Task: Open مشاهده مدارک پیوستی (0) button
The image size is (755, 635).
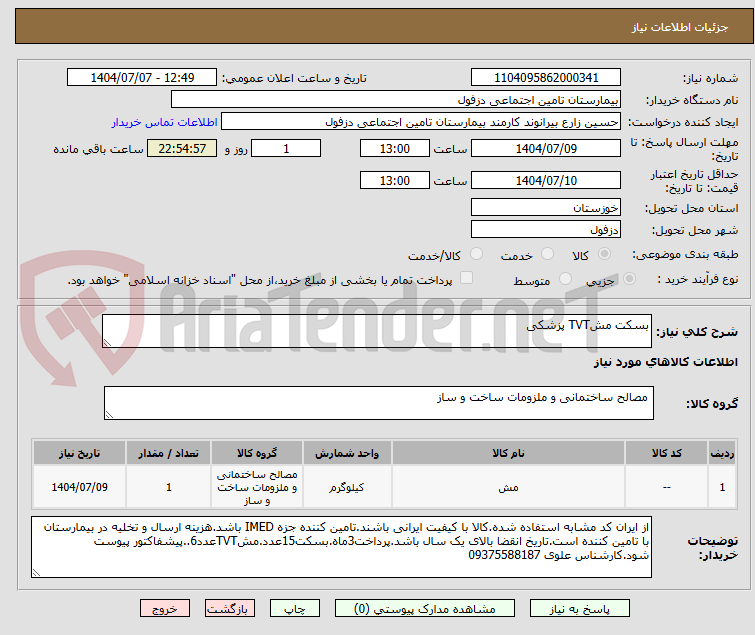Action: tap(425, 609)
